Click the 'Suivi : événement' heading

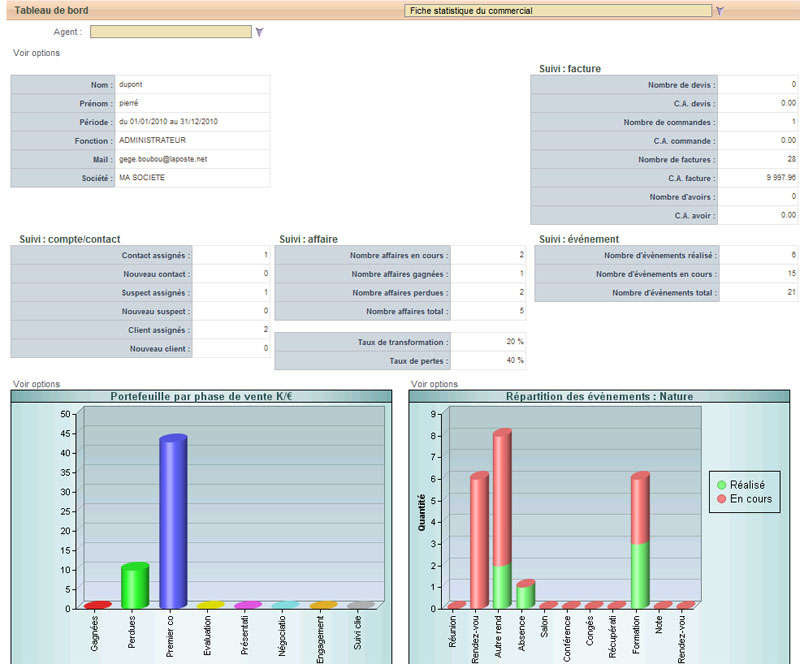(579, 239)
